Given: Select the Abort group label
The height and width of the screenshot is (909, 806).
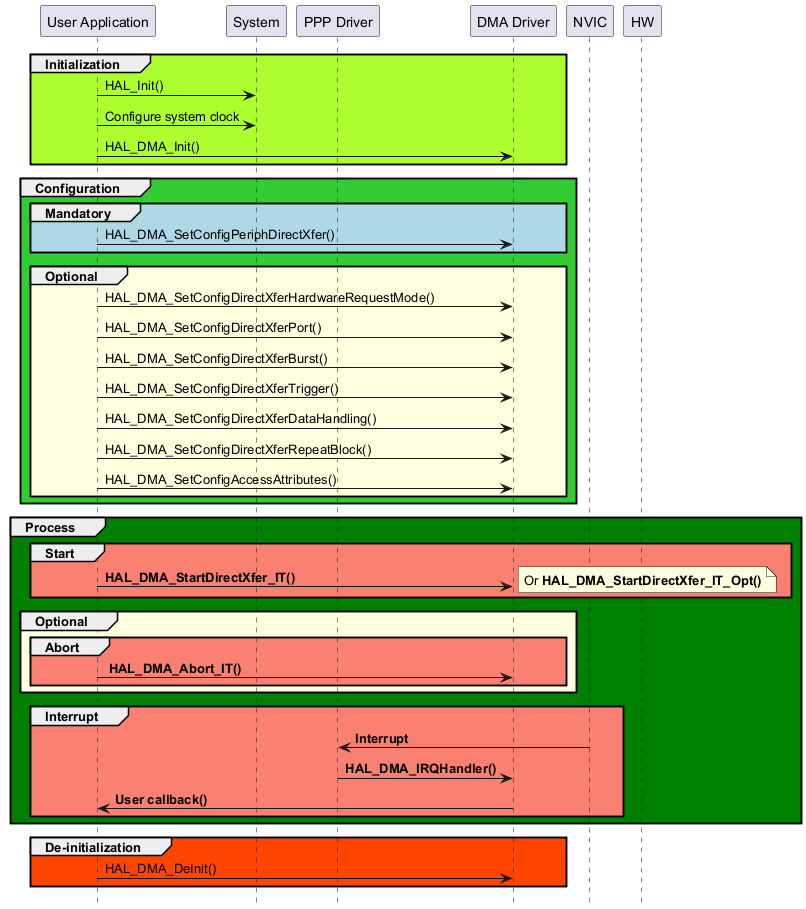Looking at the screenshot, I should coord(62,647).
